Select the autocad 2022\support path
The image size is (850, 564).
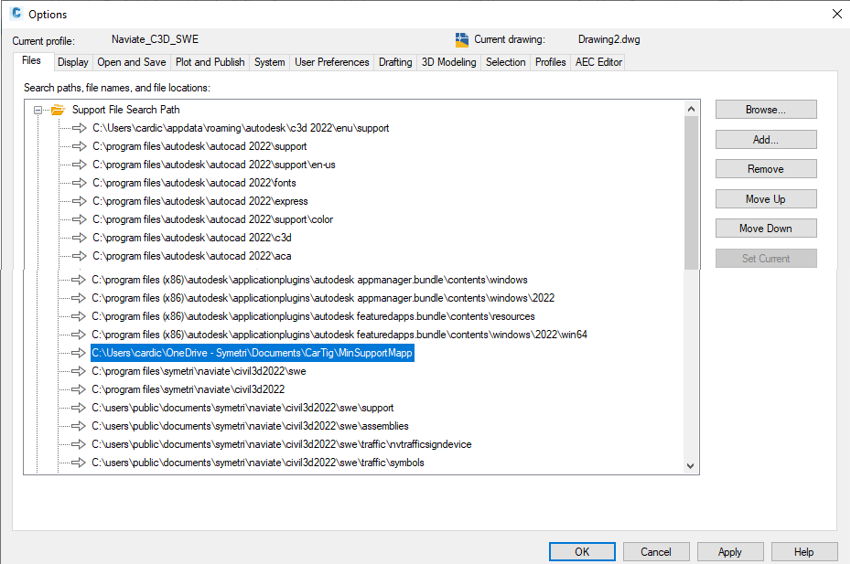pos(199,146)
